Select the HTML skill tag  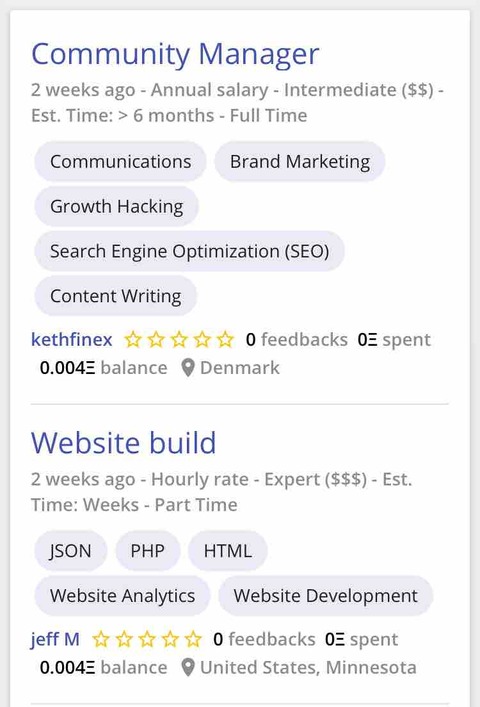pos(228,551)
